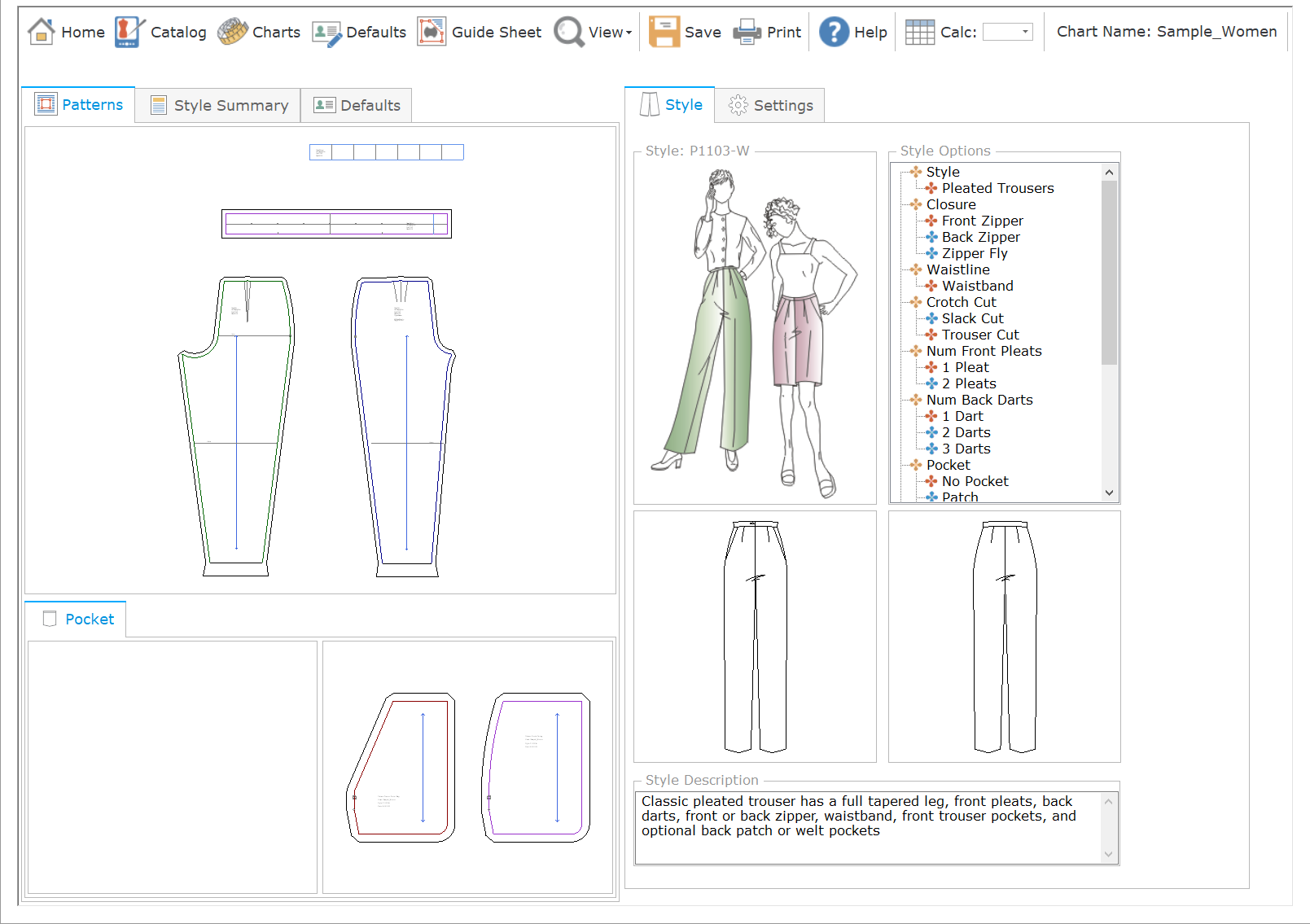The width and height of the screenshot is (1310, 924).
Task: Click the front trouser pattern piece
Action: coord(236,423)
